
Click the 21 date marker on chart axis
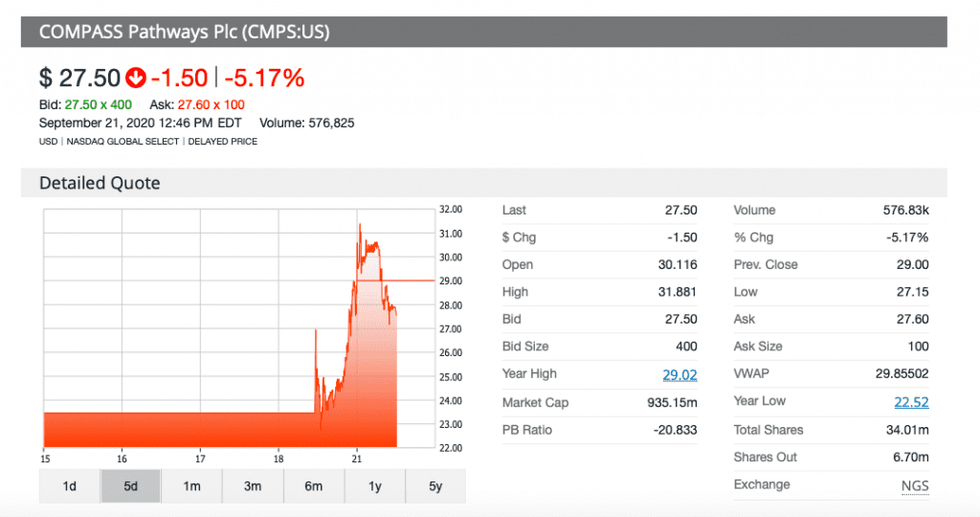tap(356, 459)
